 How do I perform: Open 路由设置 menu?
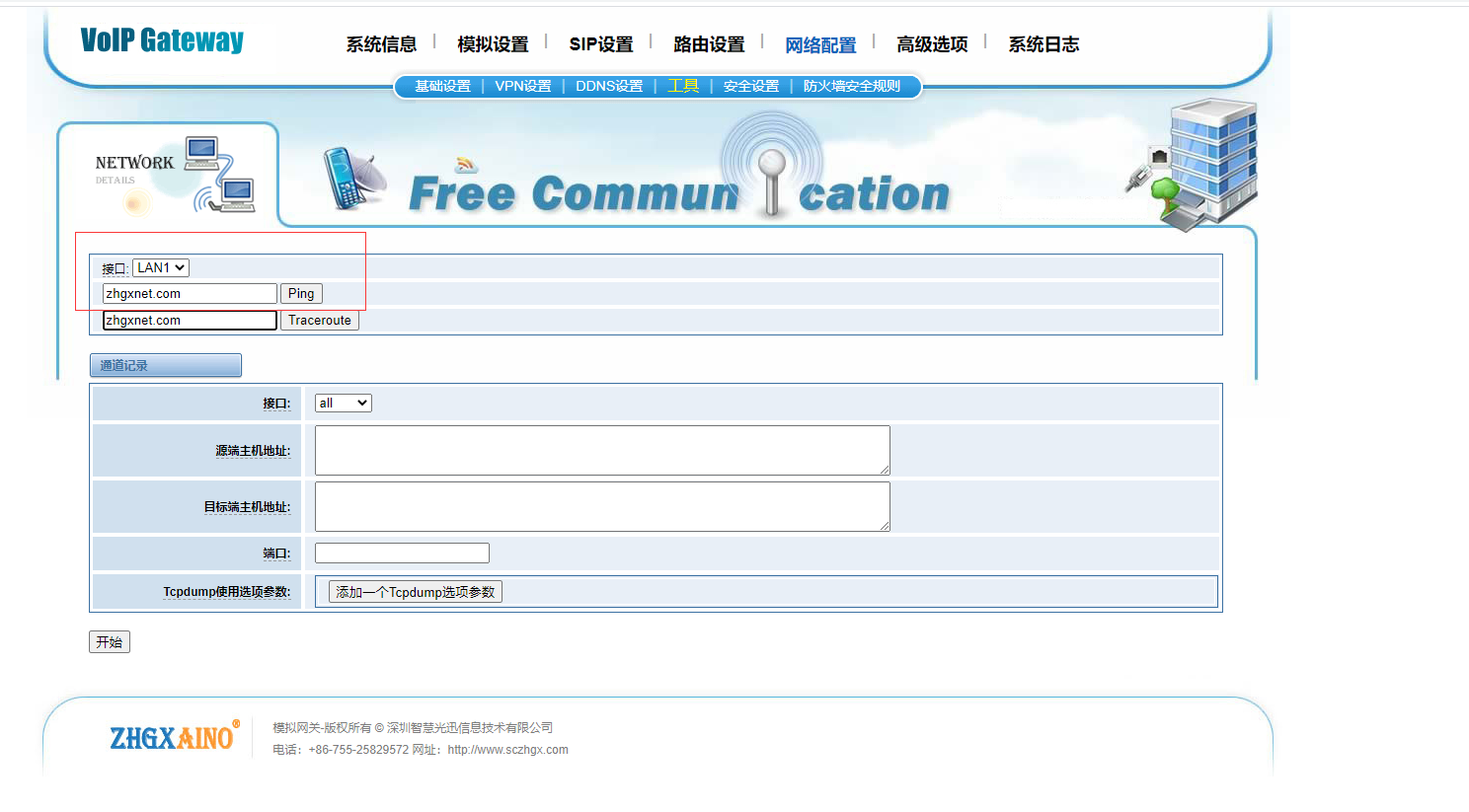click(709, 44)
